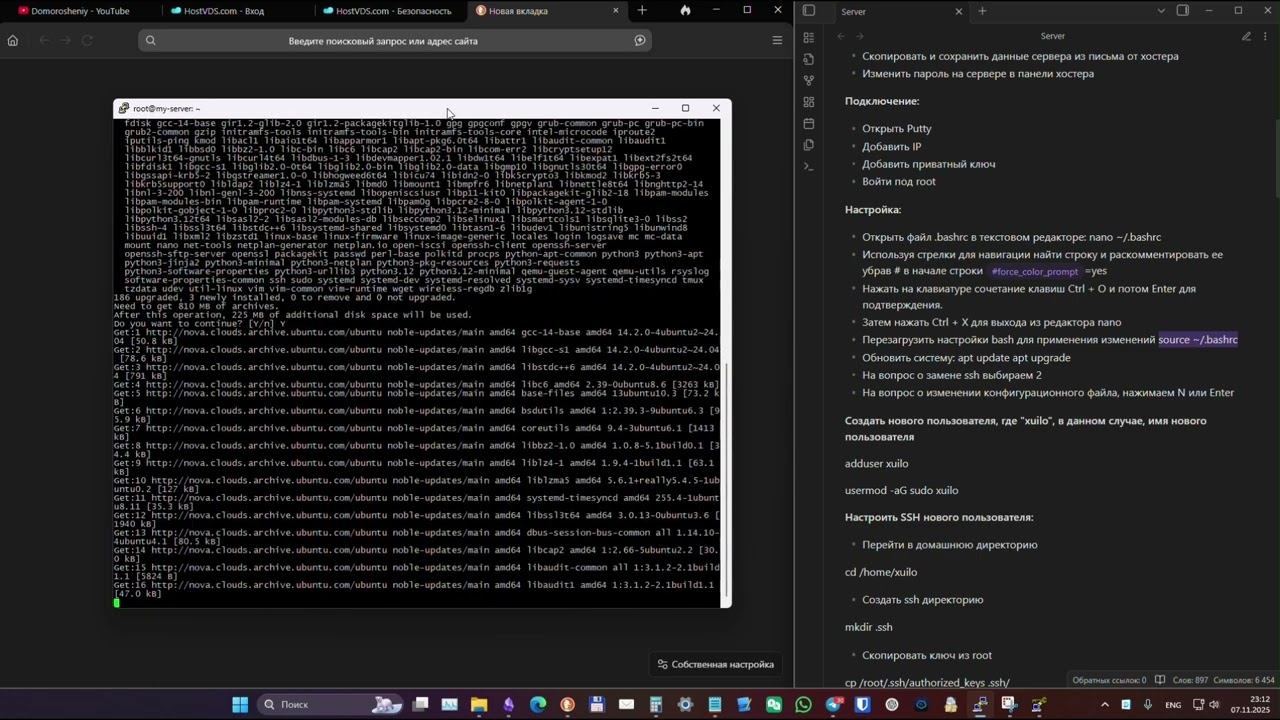
Task: Open browser hamburger menu
Action: click(777, 41)
